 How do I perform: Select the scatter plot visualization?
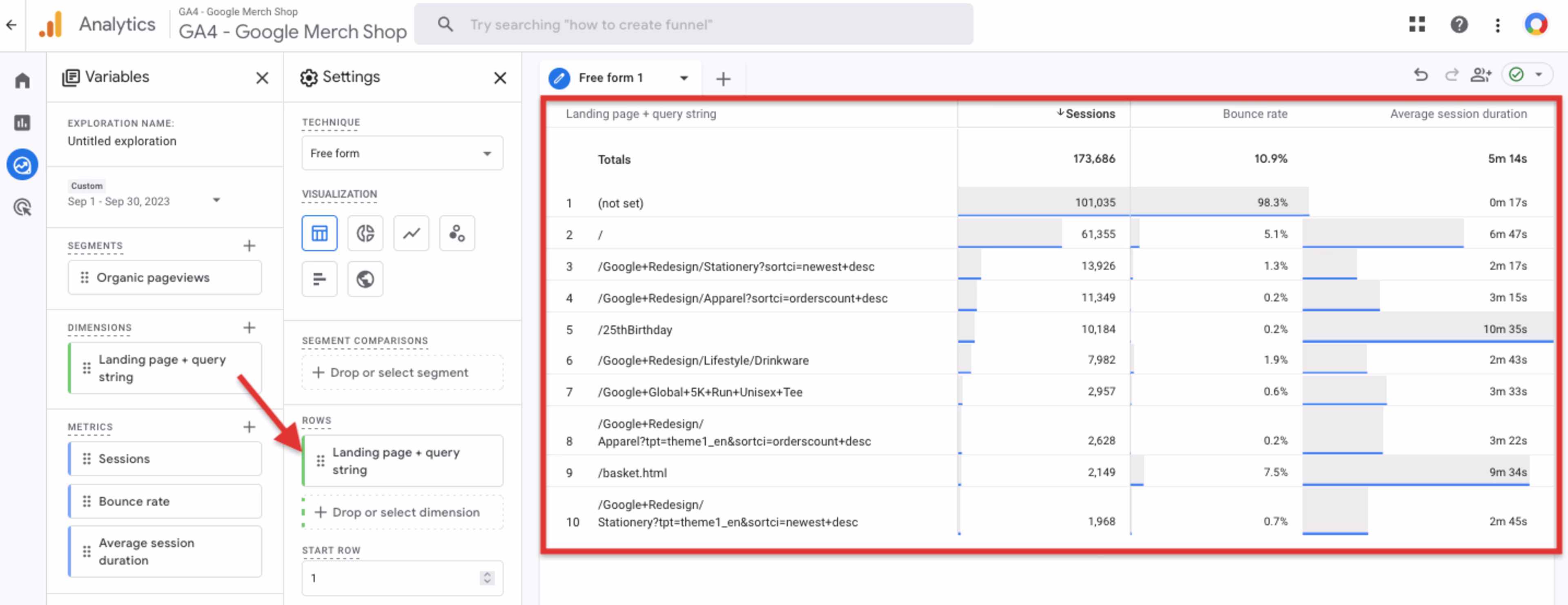pyautogui.click(x=457, y=233)
